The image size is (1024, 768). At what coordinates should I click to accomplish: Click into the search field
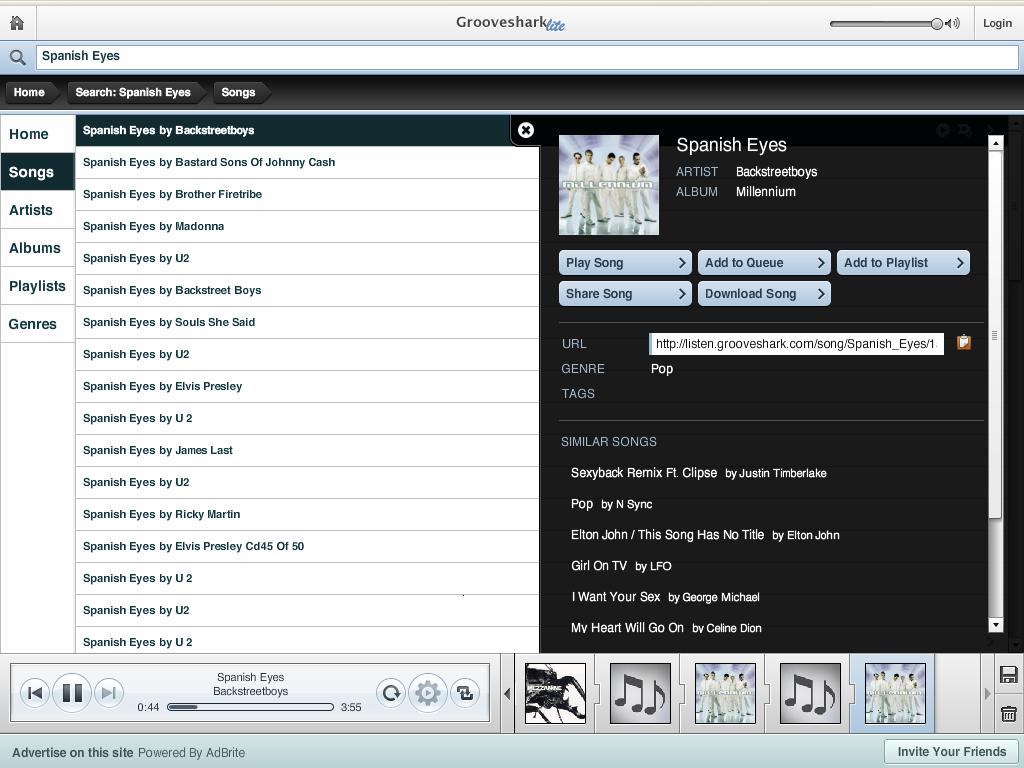(x=526, y=57)
